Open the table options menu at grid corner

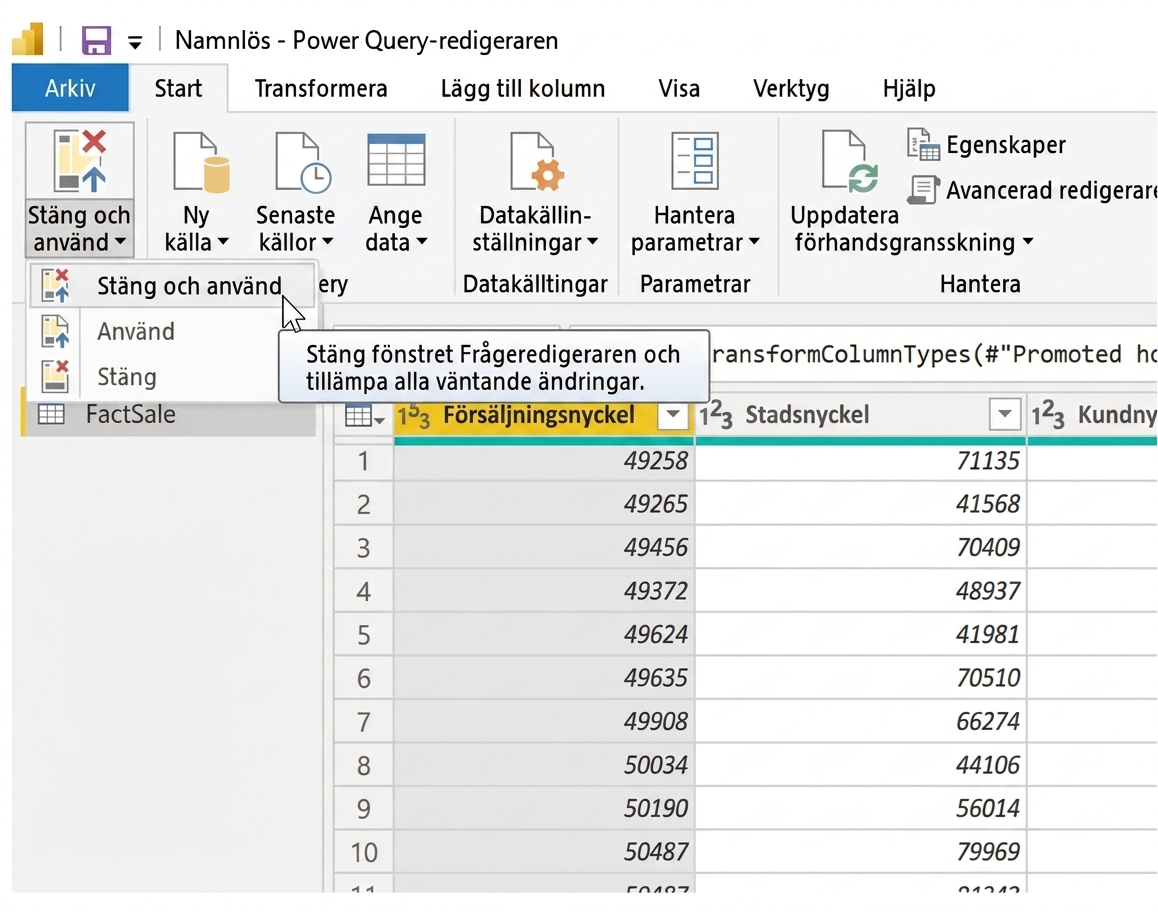(365, 416)
